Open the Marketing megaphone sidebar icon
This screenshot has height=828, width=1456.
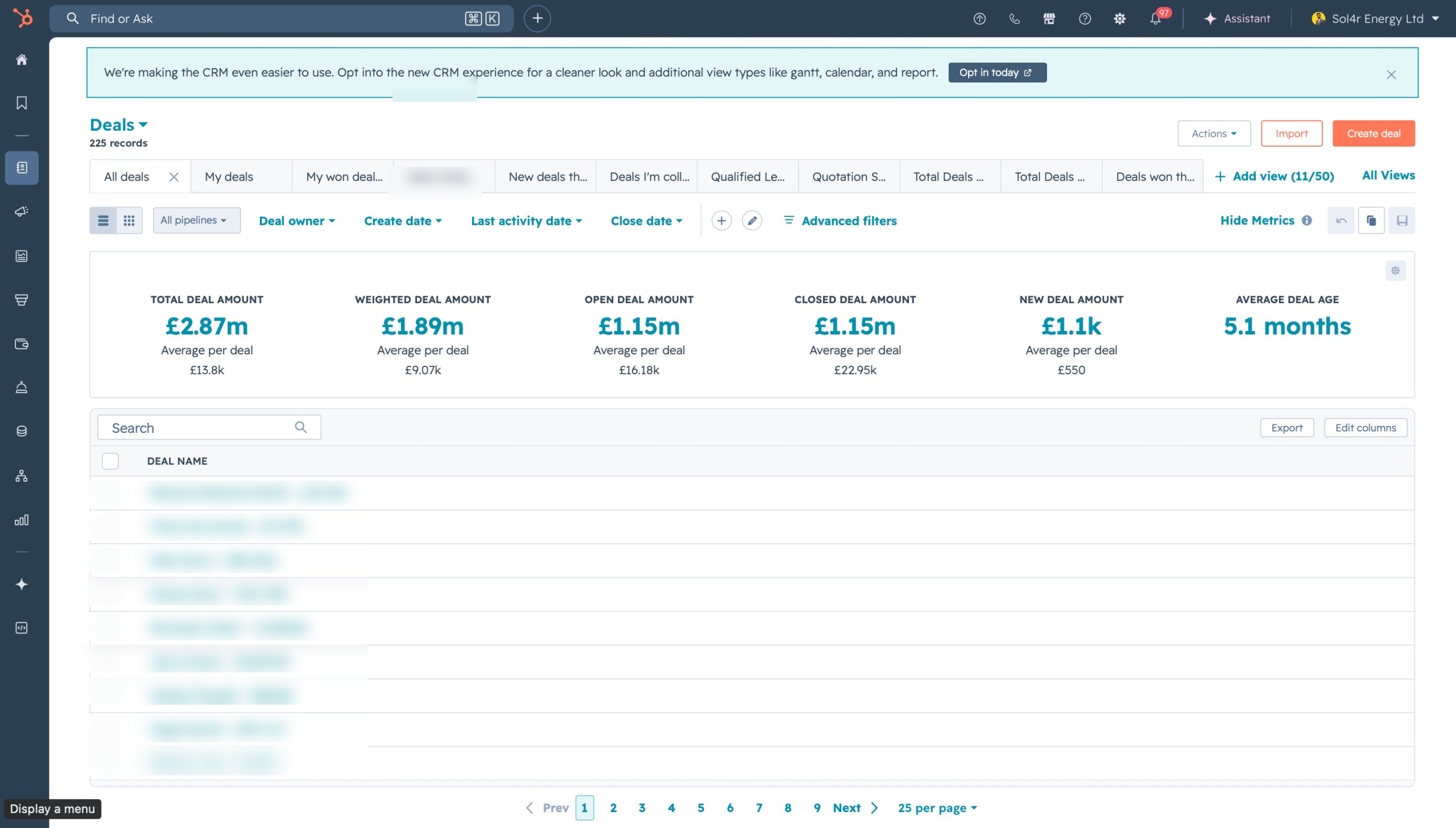22,212
